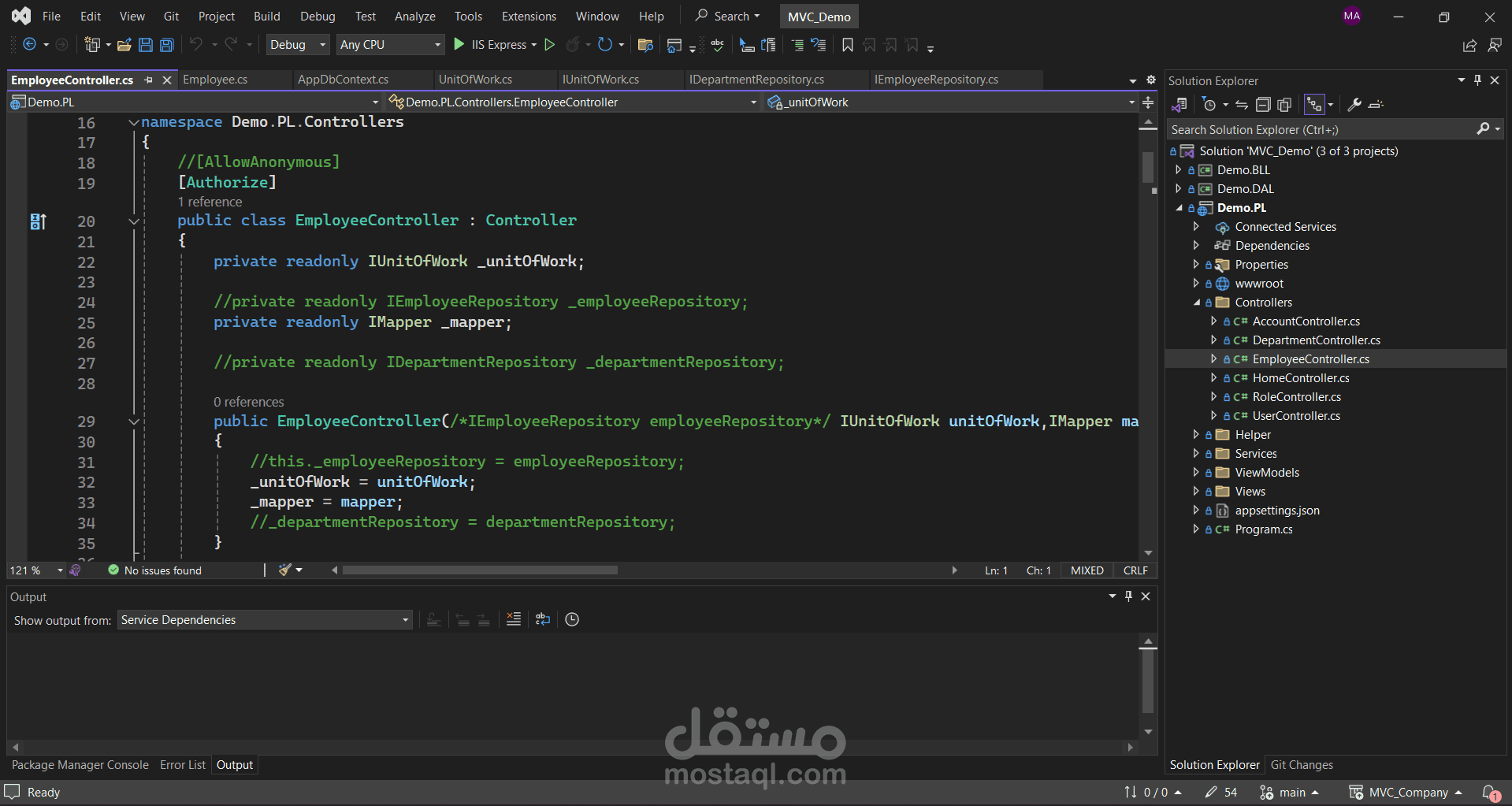Toggle the file nesting tree button
The height and width of the screenshot is (806, 1512).
(x=1314, y=105)
